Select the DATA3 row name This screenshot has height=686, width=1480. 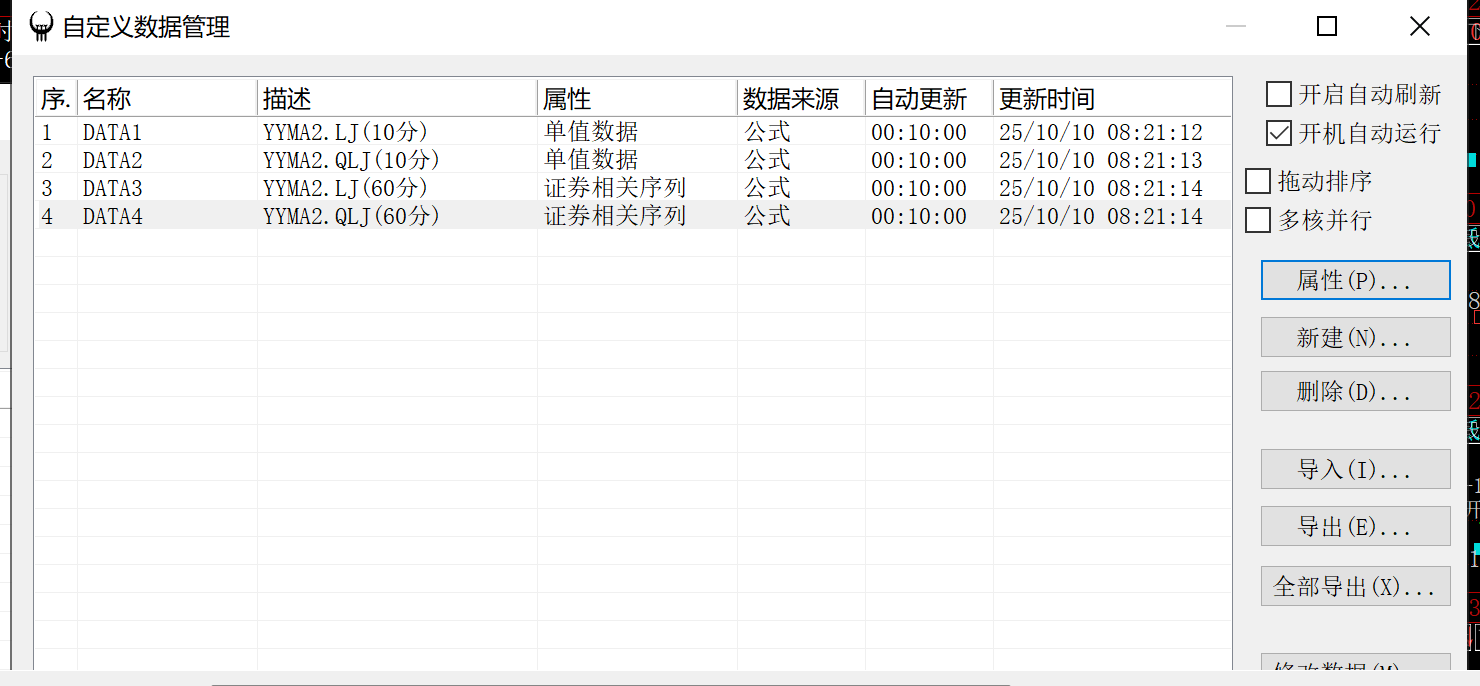(x=113, y=188)
